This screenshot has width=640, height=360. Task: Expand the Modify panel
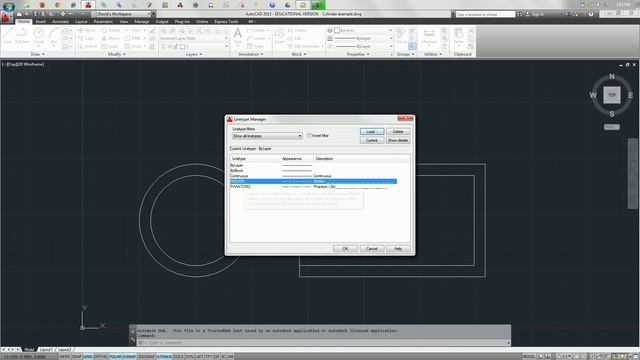click(x=117, y=54)
